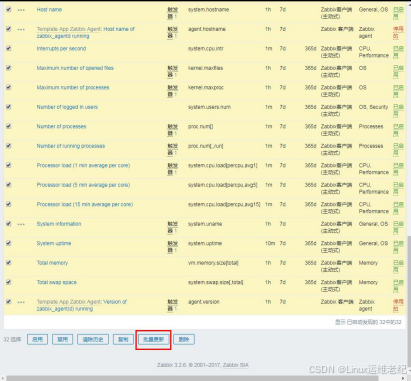Open triggers link in Host name row
Screen dimensions: 411x381
click(x=172, y=13)
